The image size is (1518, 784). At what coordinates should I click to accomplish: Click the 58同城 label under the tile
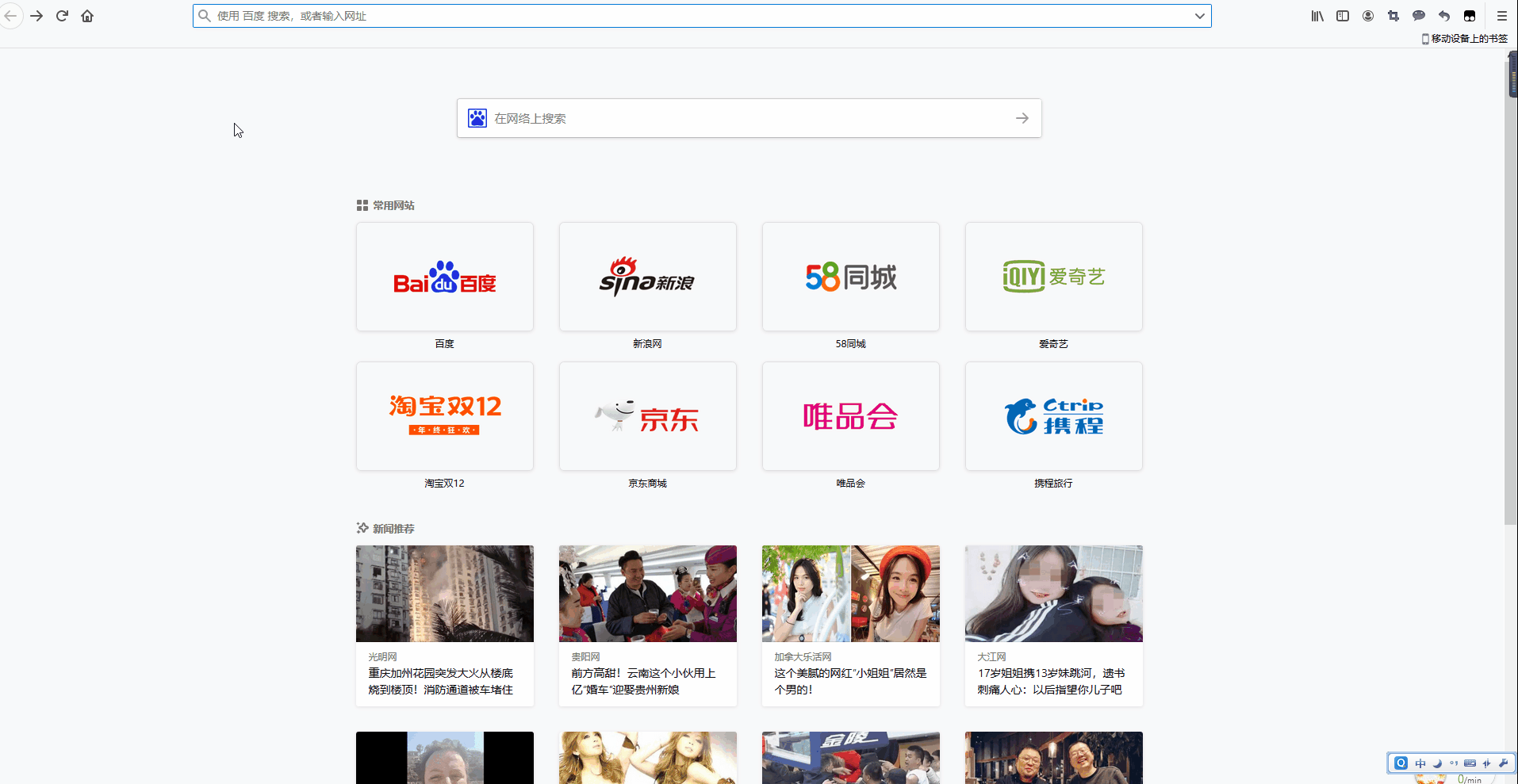pos(851,344)
